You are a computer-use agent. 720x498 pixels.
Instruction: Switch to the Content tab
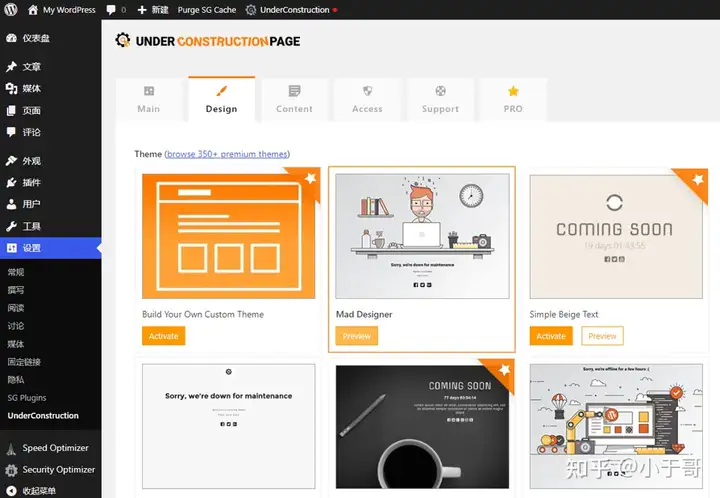pyautogui.click(x=294, y=100)
